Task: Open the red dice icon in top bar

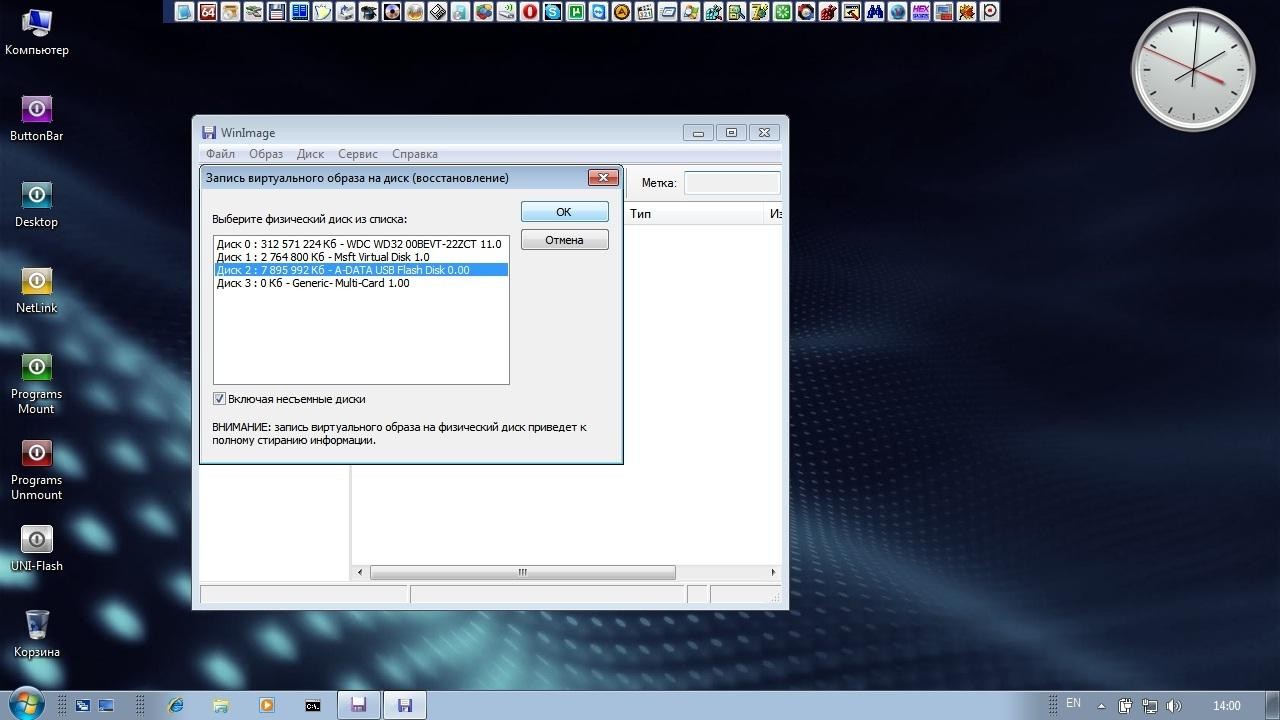Action: pos(828,12)
